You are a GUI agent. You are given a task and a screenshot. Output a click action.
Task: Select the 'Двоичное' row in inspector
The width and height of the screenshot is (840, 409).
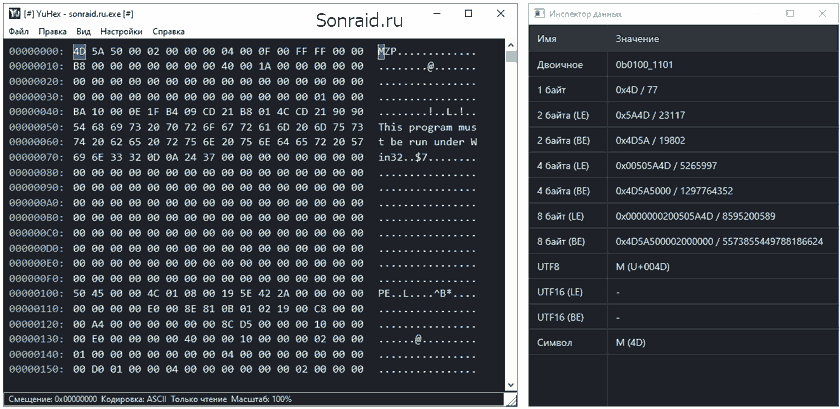[684, 65]
